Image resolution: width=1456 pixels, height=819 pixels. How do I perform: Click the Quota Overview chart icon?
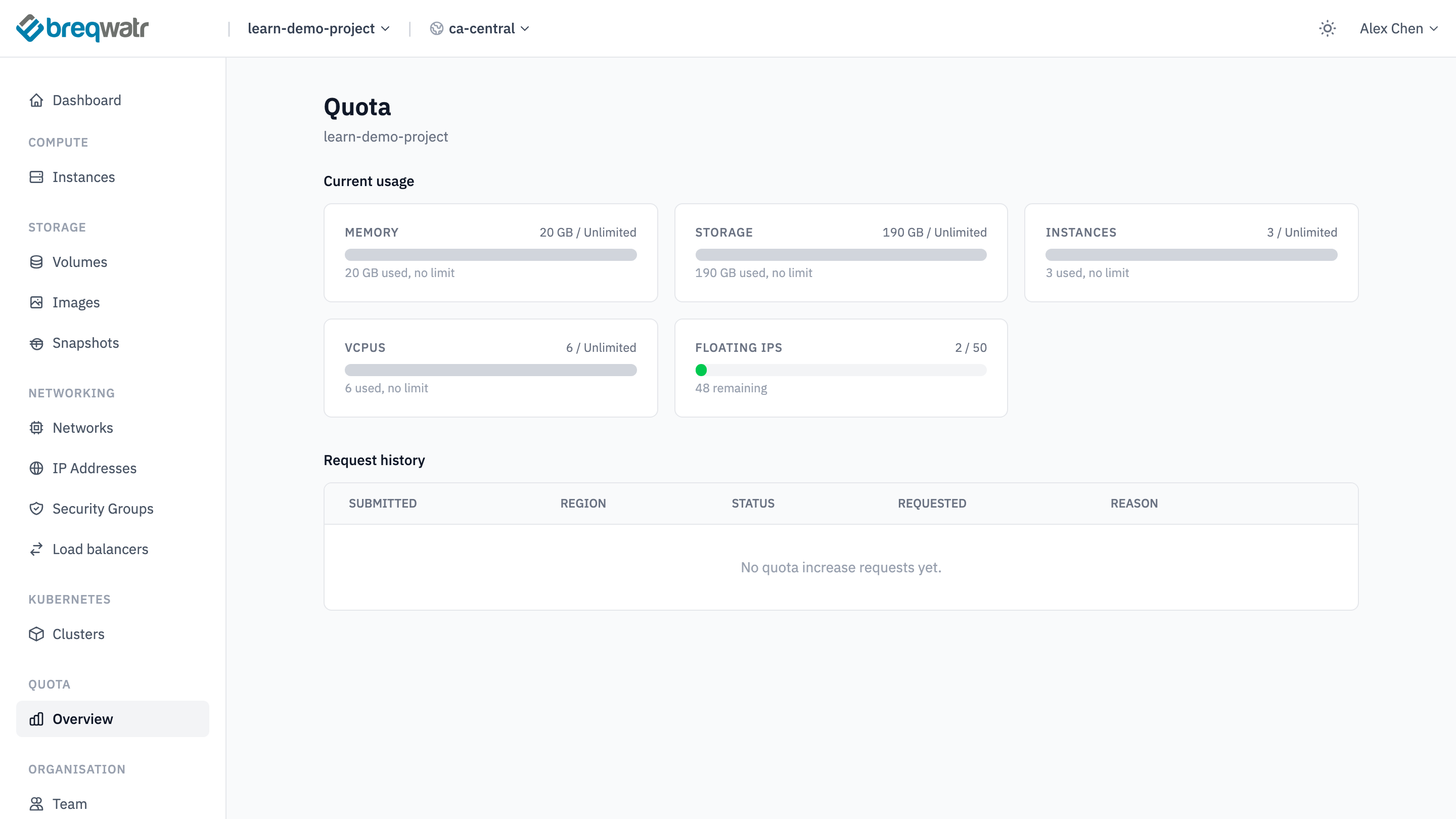click(x=36, y=719)
